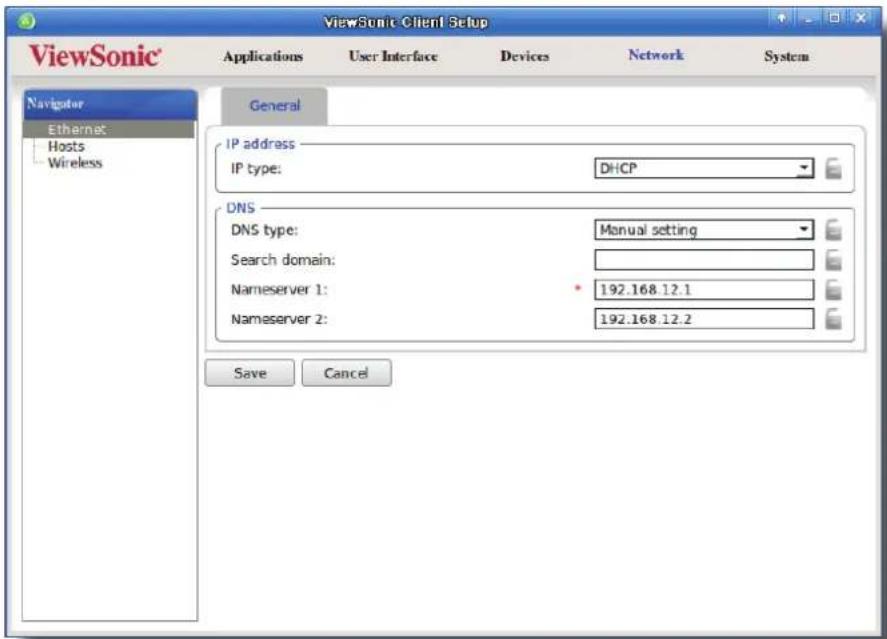Click the ViewSonic logo
Viewport: 887px width, 639px height.
click(x=94, y=55)
